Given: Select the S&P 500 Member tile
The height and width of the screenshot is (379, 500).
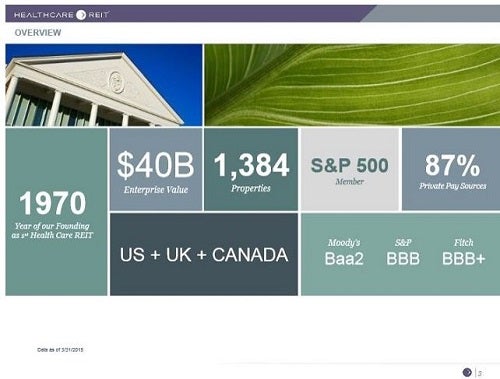Looking at the screenshot, I should [x=350, y=170].
